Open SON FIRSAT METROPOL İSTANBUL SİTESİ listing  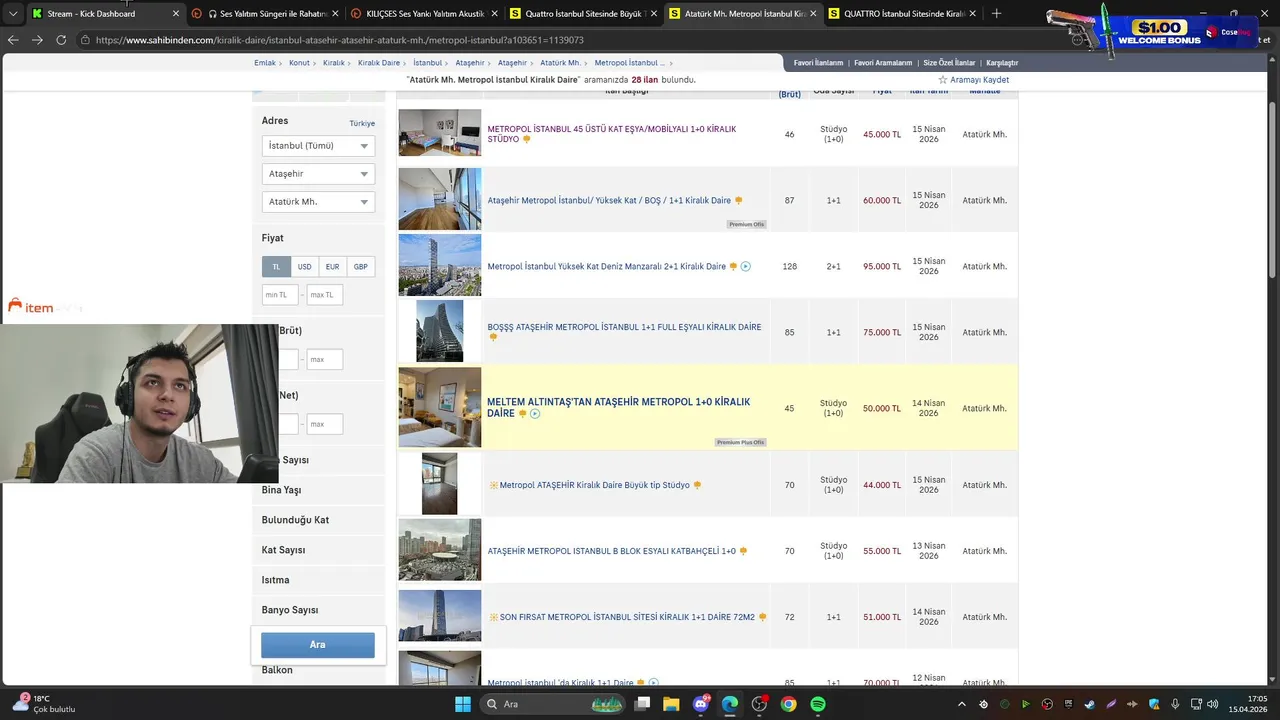point(627,617)
